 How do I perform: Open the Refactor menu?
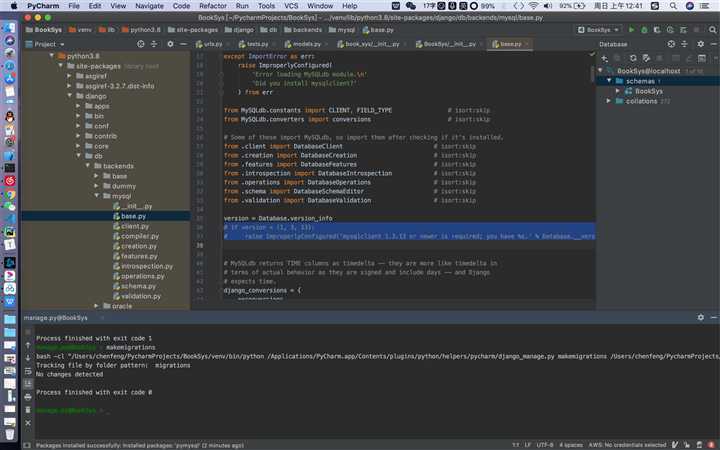[213, 6]
